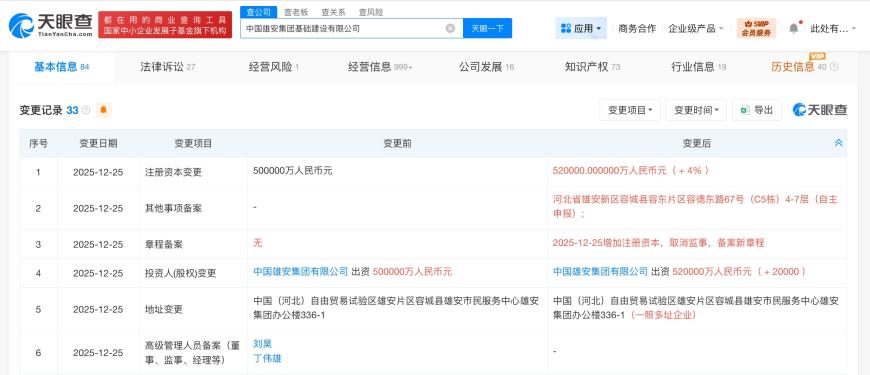870x375 pixels.
Task: Switch to the 知识产权 tab
Action: tap(593, 68)
